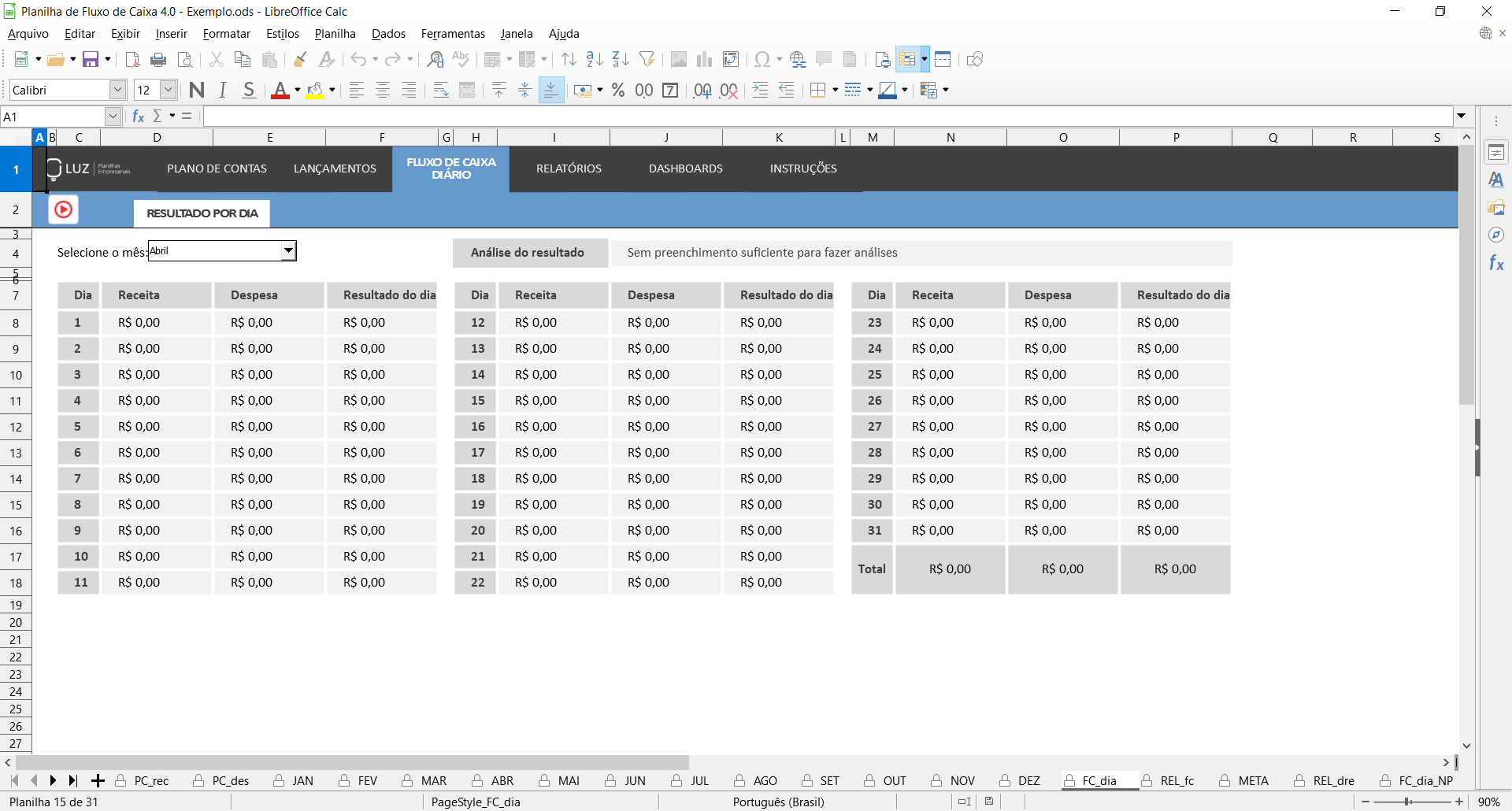Click the Print icon in toolbar
This screenshot has height=811, width=1512.
(158, 60)
